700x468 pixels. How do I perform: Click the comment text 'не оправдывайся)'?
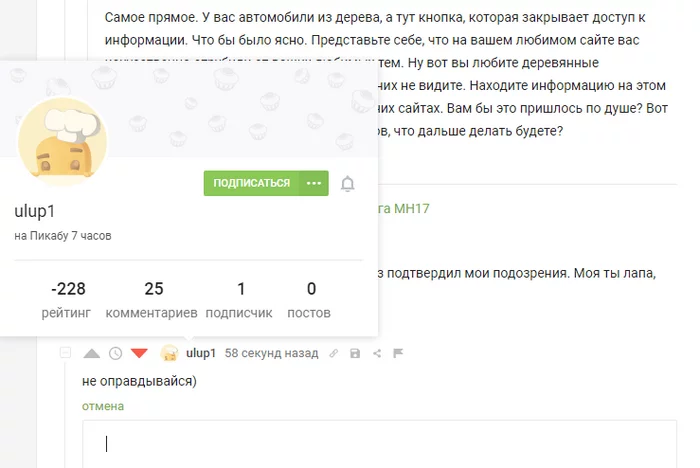tap(139, 381)
